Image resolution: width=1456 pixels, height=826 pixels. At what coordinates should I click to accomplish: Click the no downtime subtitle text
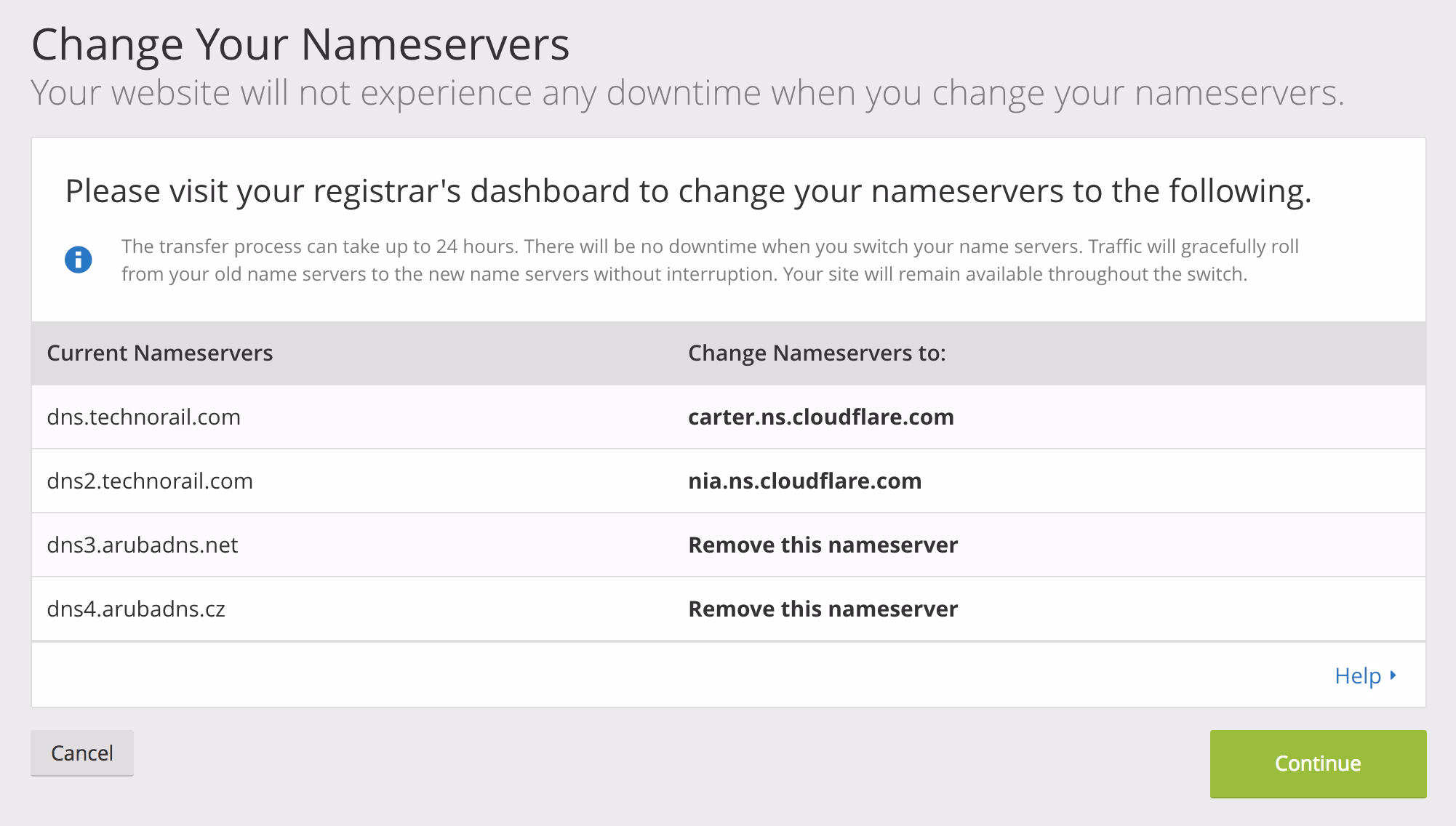pyautogui.click(x=687, y=93)
